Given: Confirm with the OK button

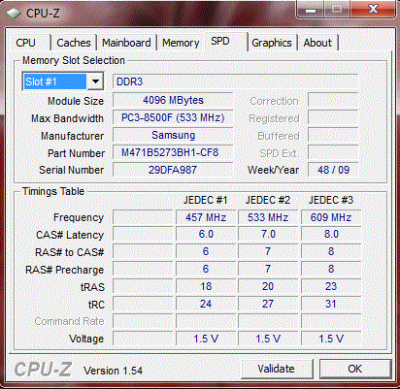Looking at the screenshot, I should (355, 369).
